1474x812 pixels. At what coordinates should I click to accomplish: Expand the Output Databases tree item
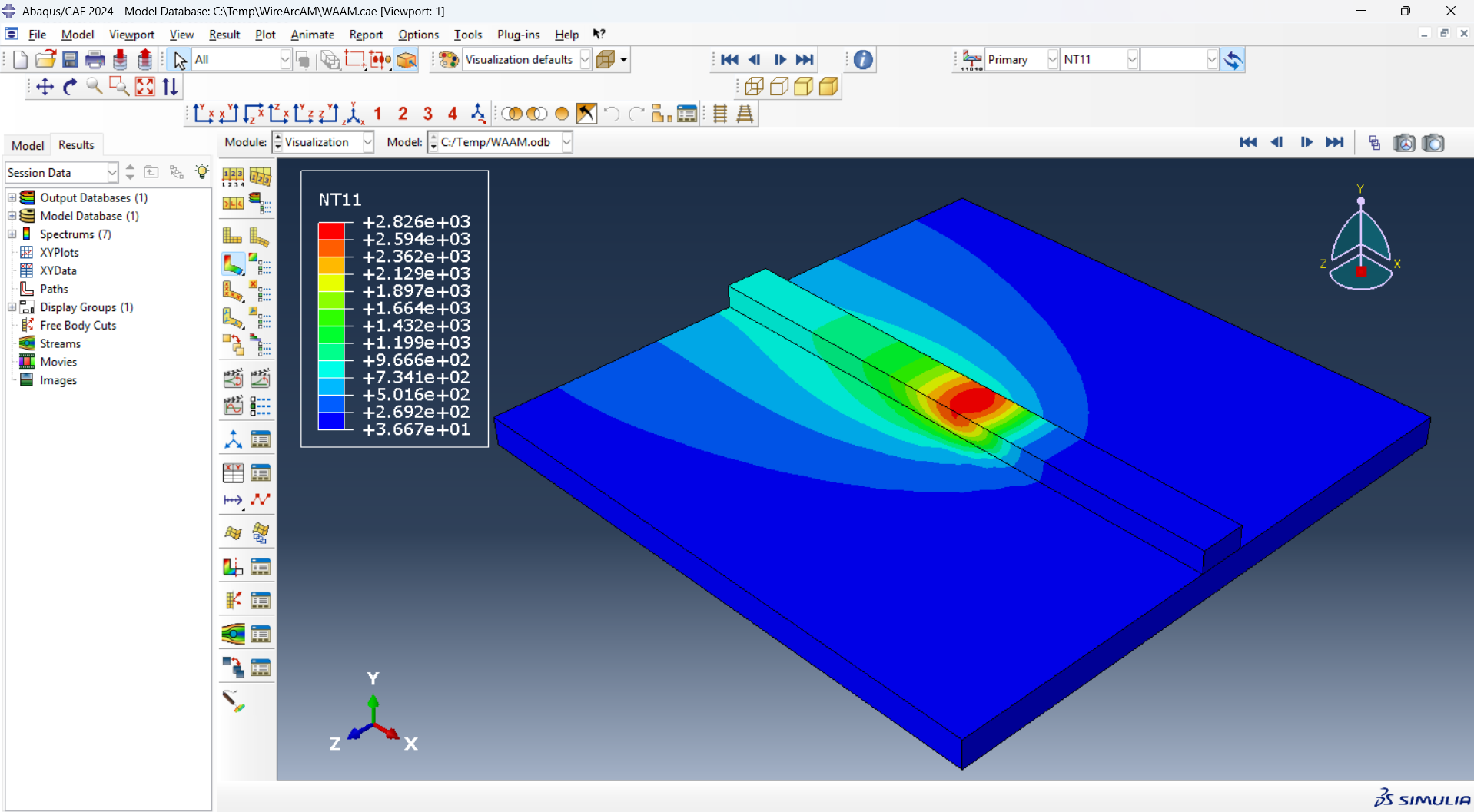11,197
